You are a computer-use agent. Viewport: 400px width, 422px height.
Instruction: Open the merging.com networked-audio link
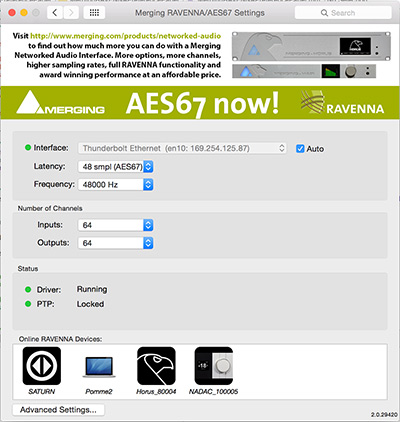click(x=125, y=36)
